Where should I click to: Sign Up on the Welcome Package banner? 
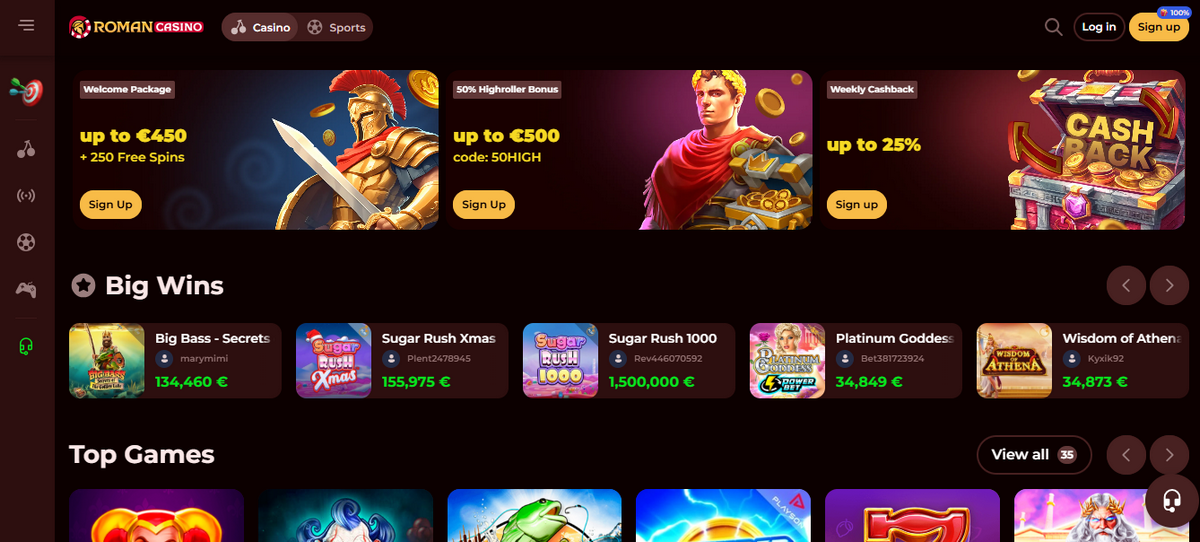point(110,204)
